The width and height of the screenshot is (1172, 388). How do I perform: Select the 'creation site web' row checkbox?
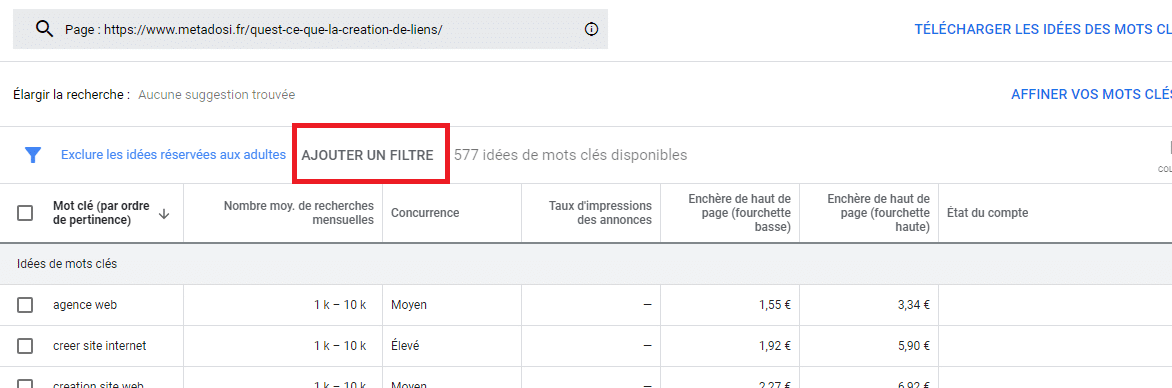[25, 384]
